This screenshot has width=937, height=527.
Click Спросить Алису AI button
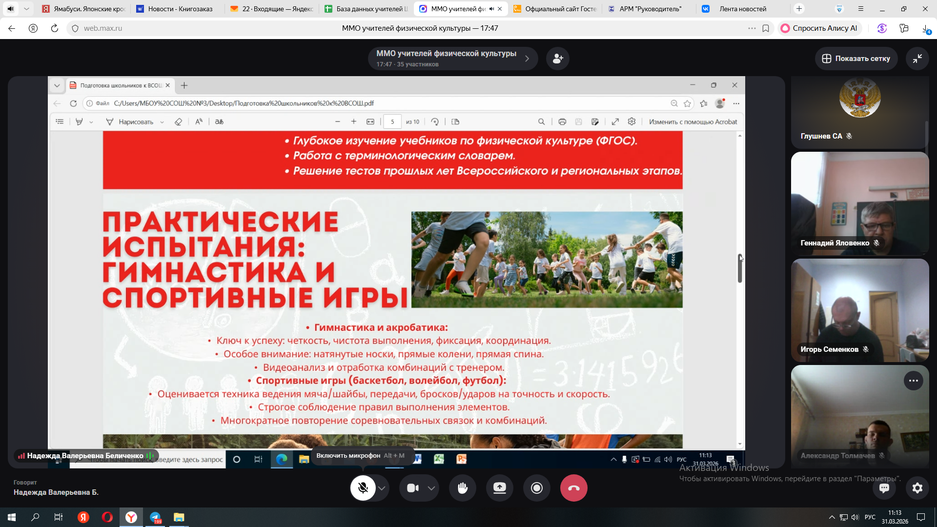(820, 29)
